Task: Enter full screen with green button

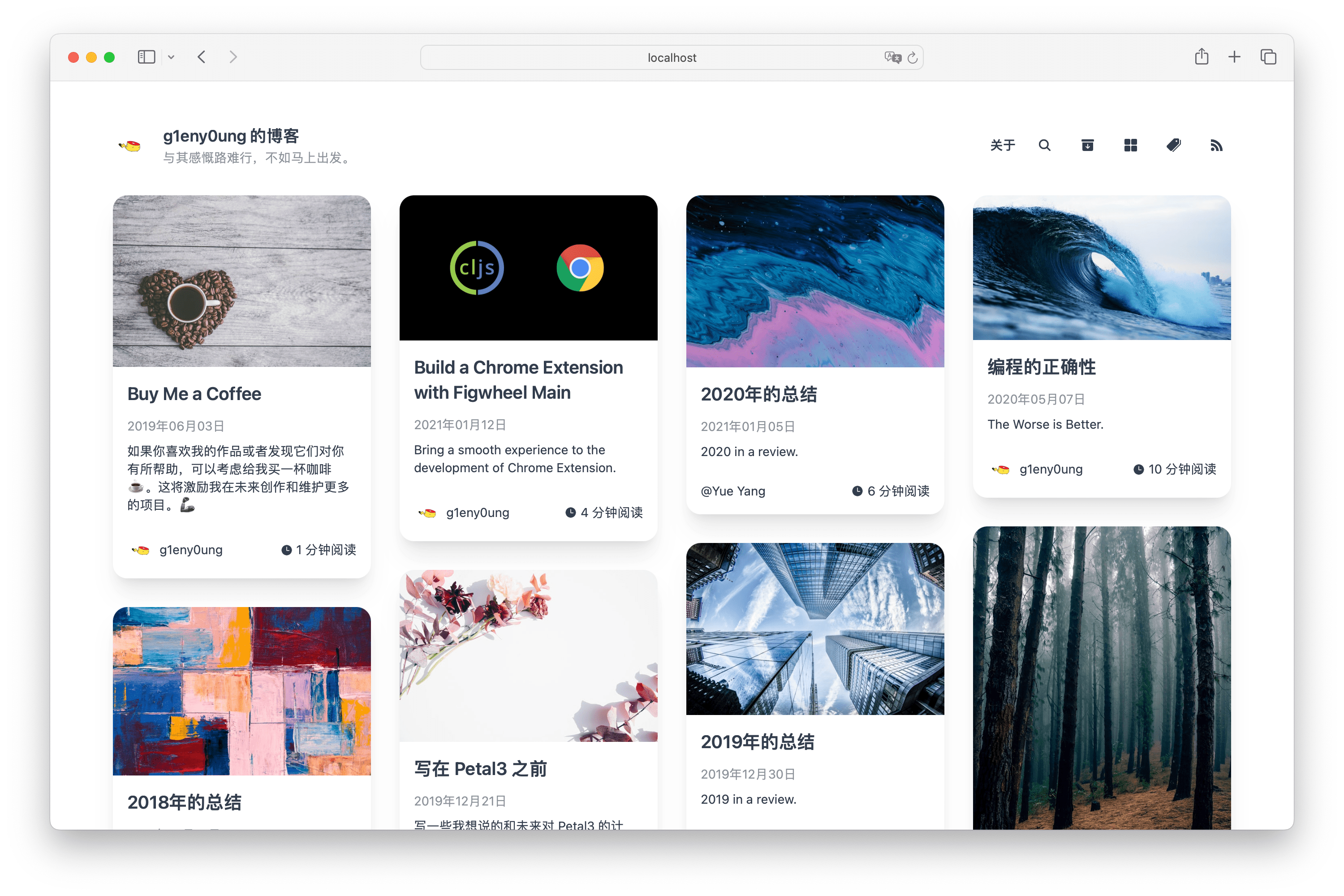Action: (x=110, y=57)
